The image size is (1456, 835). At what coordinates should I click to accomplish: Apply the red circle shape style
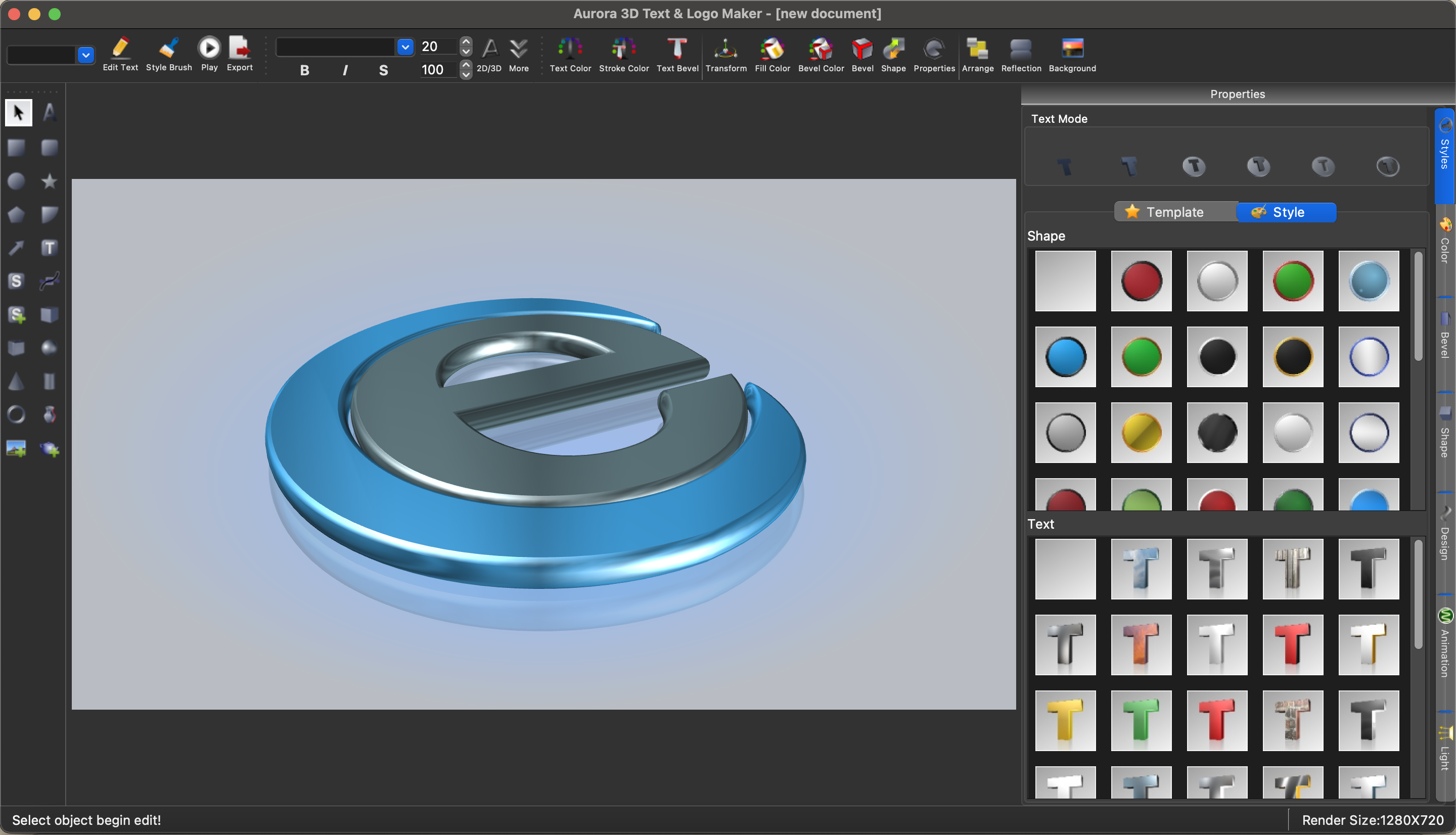click(1141, 281)
